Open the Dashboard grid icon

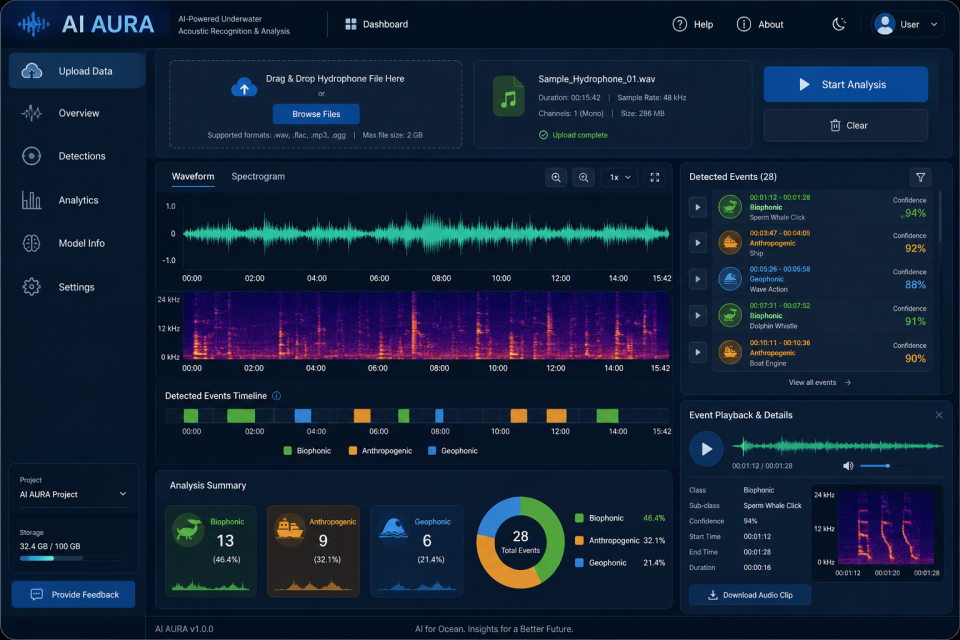(351, 24)
